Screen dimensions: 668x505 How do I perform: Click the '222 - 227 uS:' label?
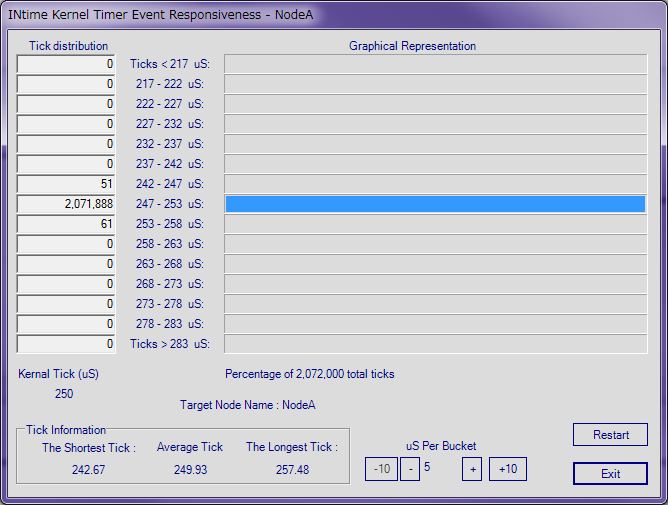170,104
